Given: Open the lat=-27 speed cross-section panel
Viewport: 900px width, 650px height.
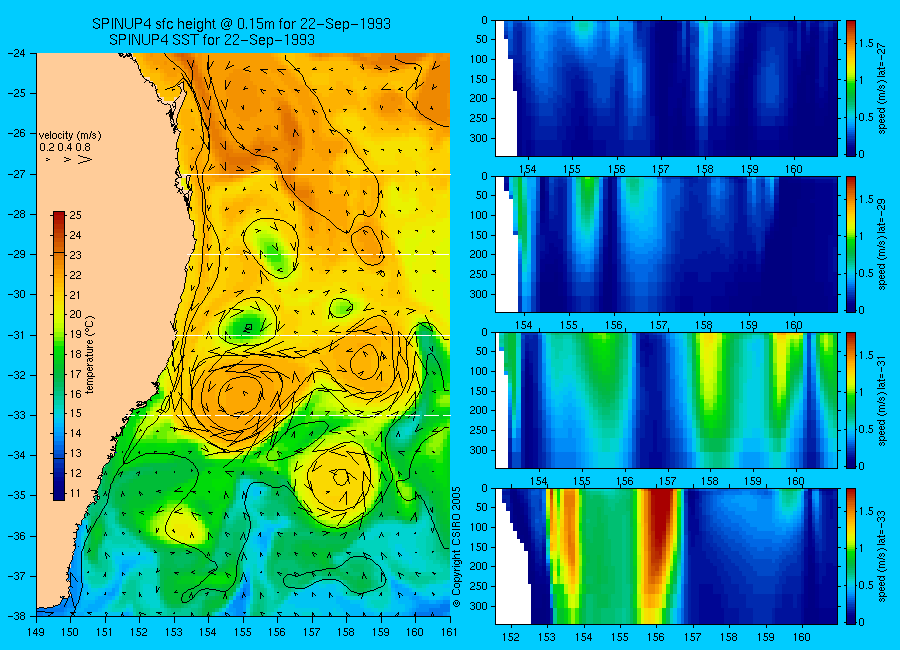Looking at the screenshot, I should pos(666,88).
